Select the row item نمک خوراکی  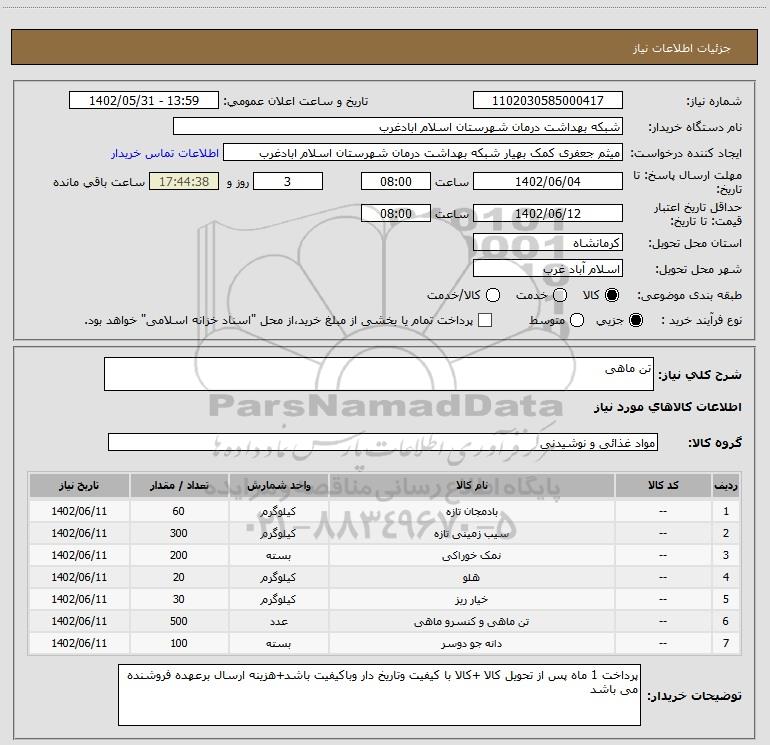pos(471,555)
